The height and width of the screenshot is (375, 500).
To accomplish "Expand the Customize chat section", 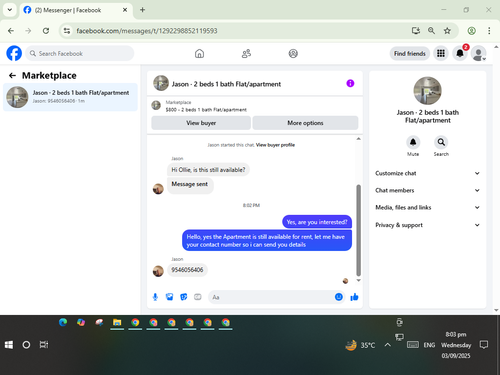I will tap(428, 173).
